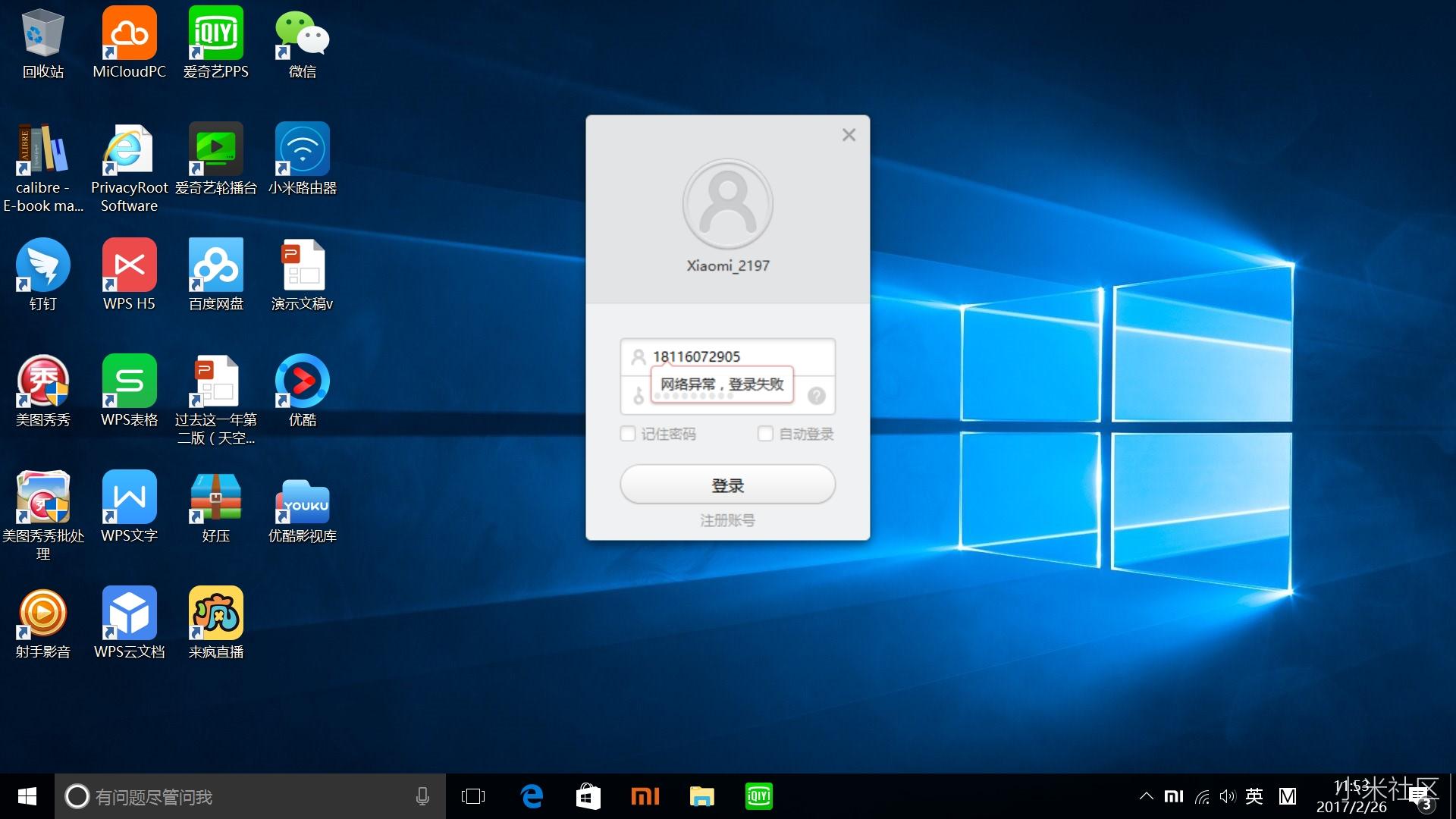The height and width of the screenshot is (819, 1456).
Task: Open the MiCloudPC desktop icon
Action: point(129,34)
